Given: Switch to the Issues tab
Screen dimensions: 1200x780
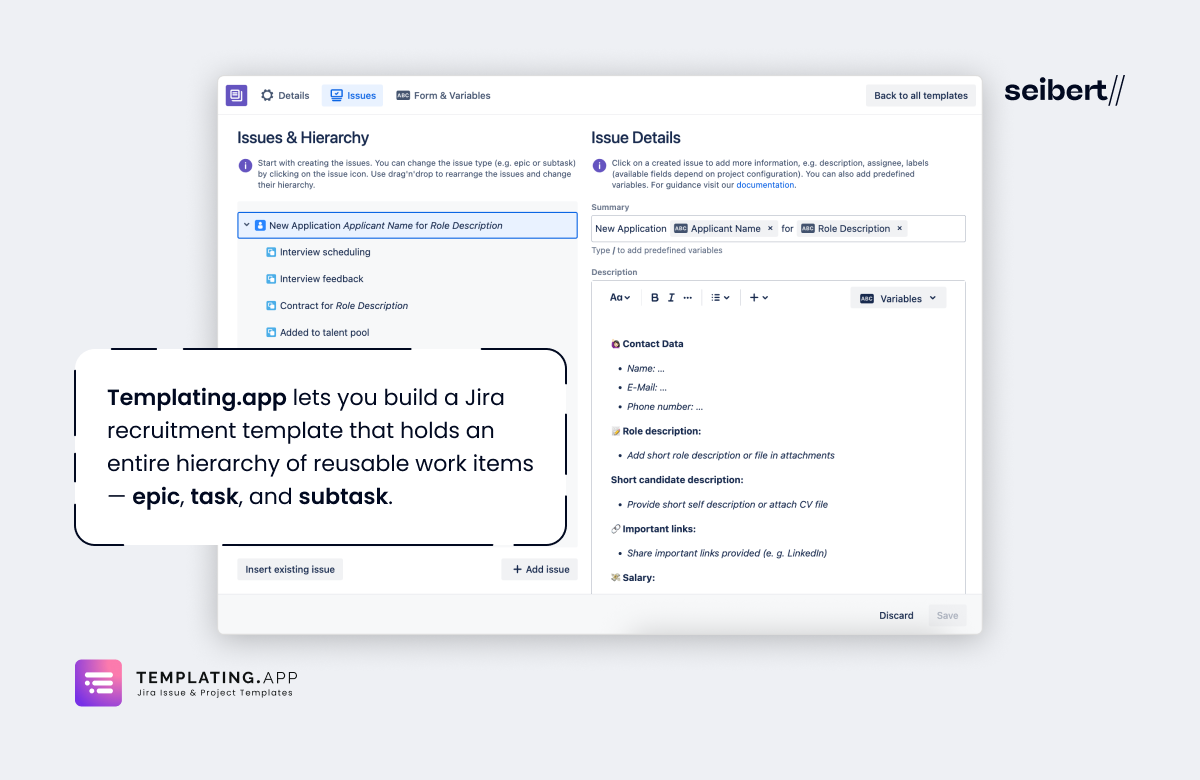Looking at the screenshot, I should point(353,95).
